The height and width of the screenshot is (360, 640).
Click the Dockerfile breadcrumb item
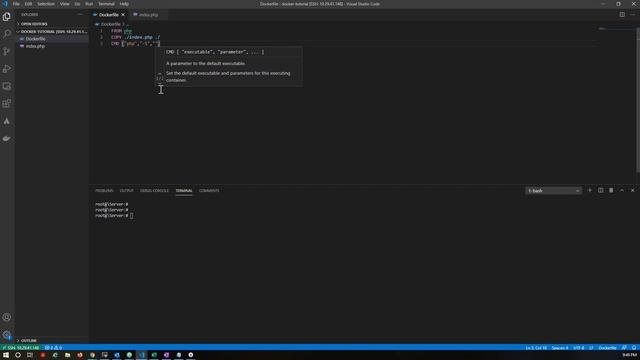pos(110,24)
